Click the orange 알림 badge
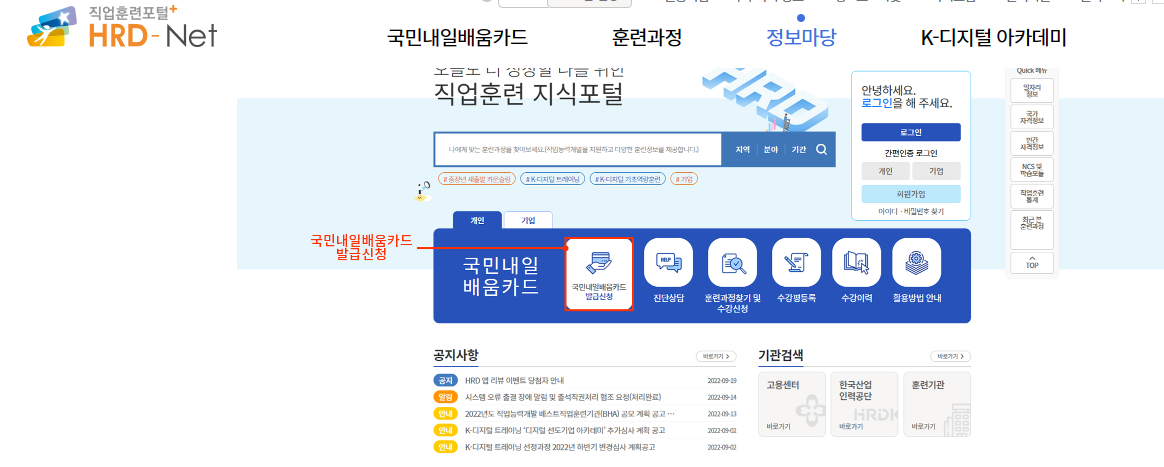The height and width of the screenshot is (467, 1164). pos(445,396)
